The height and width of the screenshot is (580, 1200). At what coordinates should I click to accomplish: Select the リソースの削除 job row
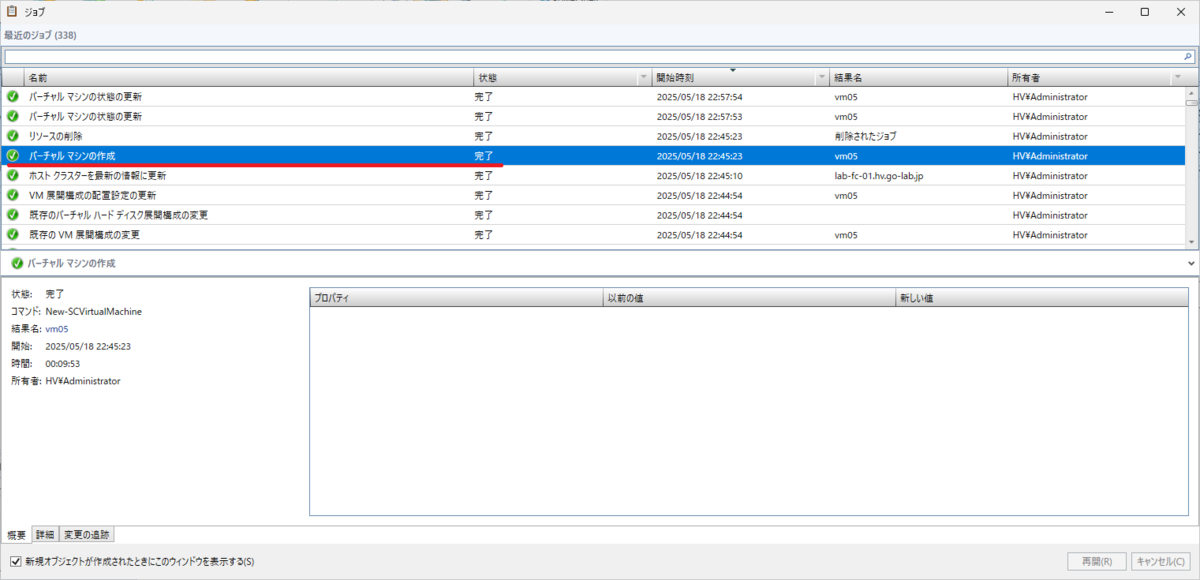[594, 136]
